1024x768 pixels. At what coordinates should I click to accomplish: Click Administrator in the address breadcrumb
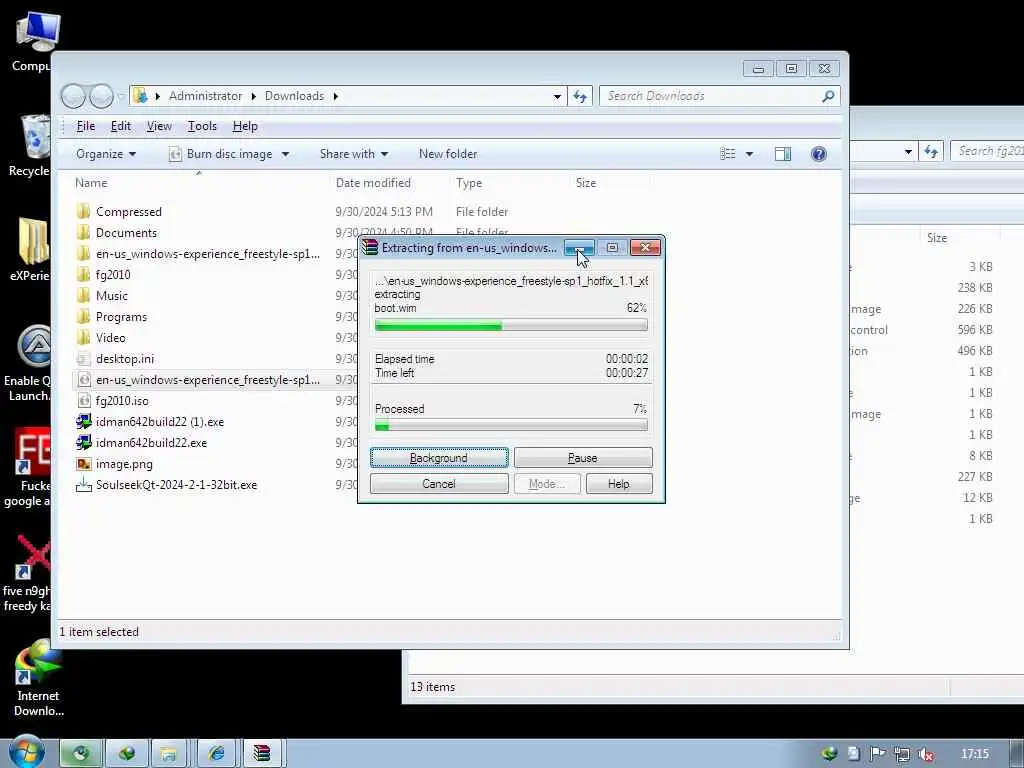coord(205,96)
